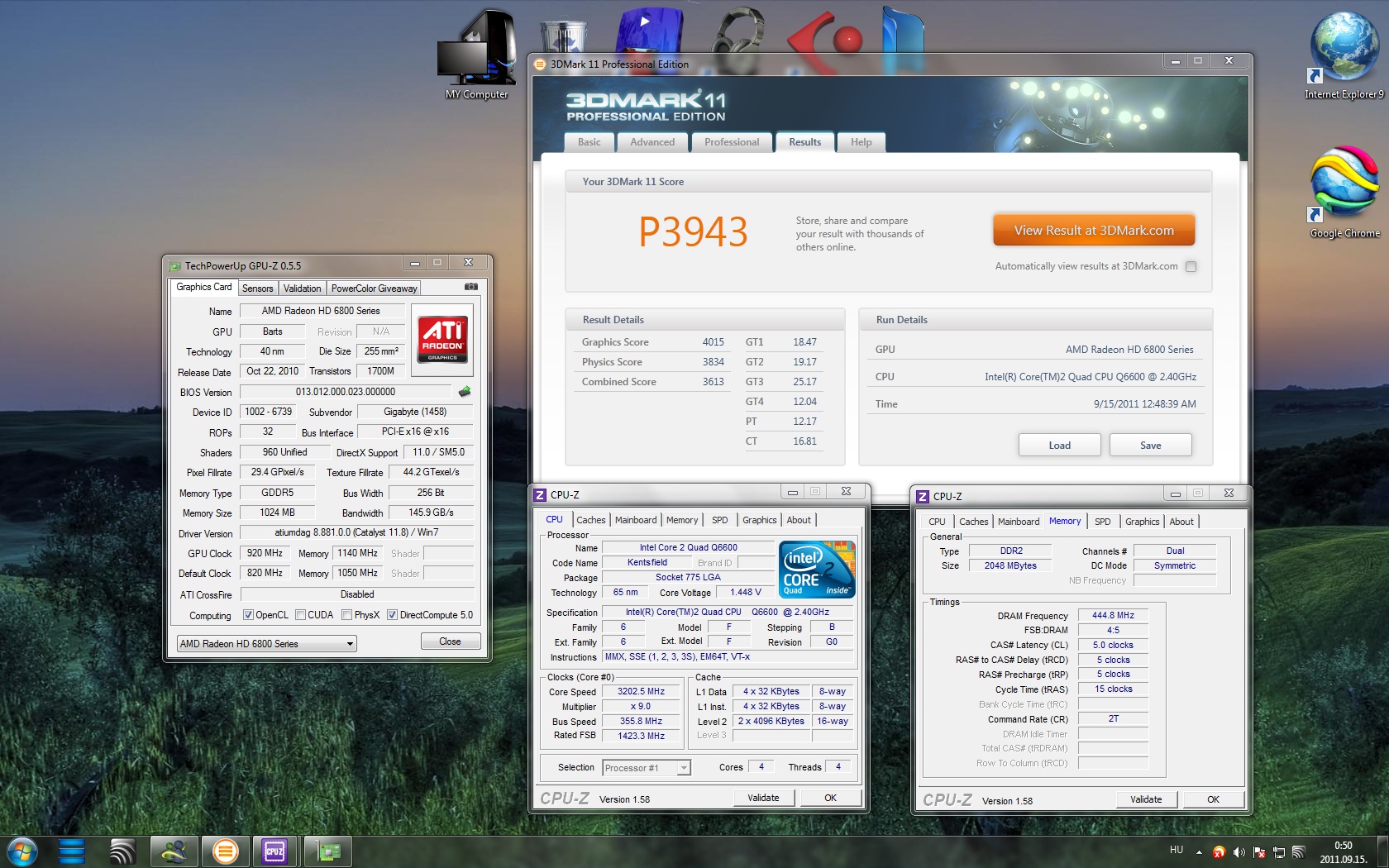Click the GPU-Z BIOS save chip icon
Screen dimensions: 1389x868
465,391
